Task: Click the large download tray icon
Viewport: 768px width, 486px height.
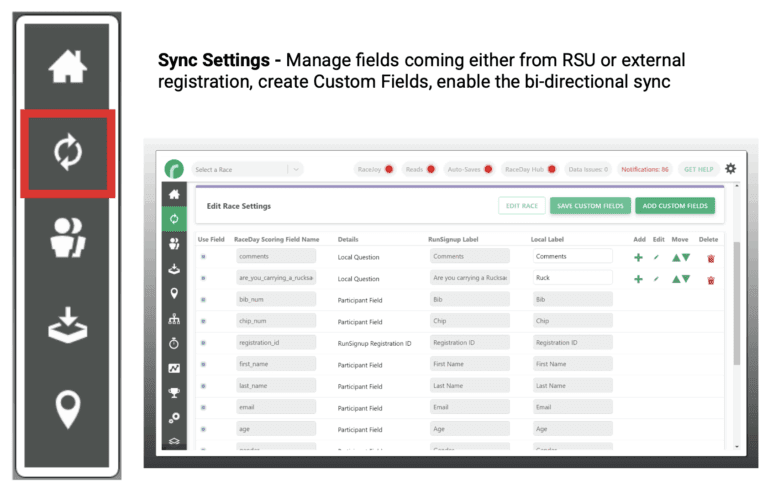Action: [68, 328]
